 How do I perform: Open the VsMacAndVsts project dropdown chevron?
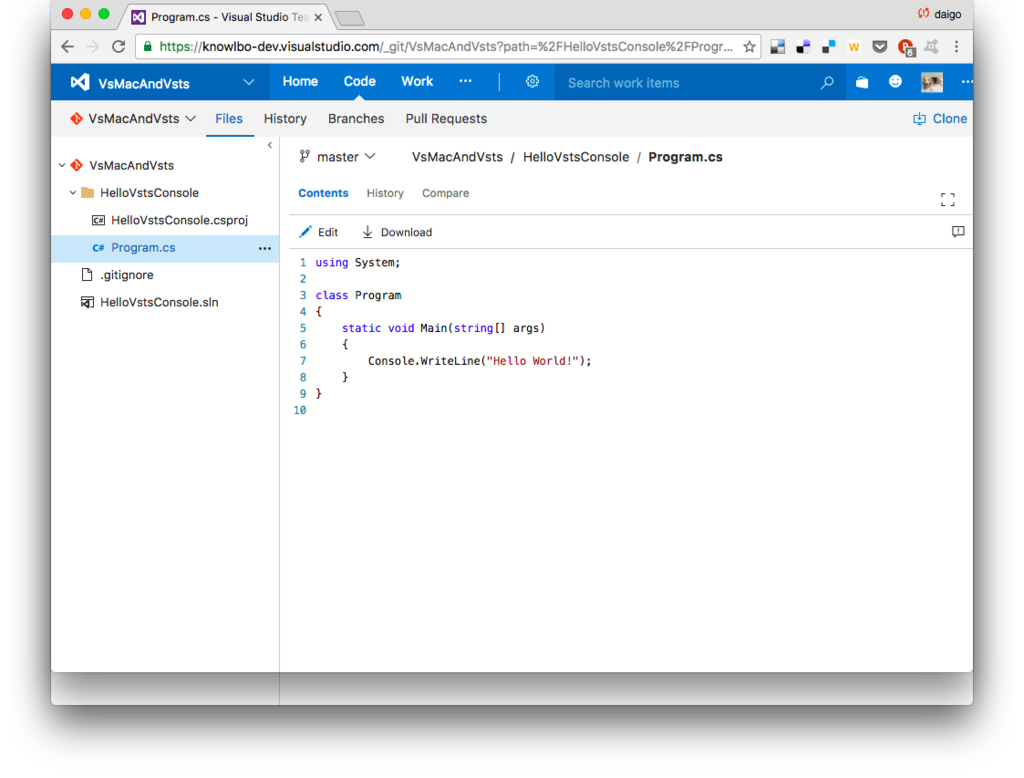pyautogui.click(x=248, y=82)
